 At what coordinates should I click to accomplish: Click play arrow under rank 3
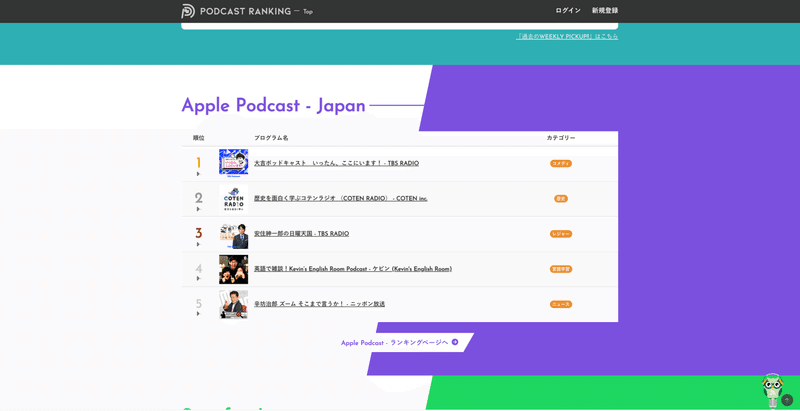198,244
